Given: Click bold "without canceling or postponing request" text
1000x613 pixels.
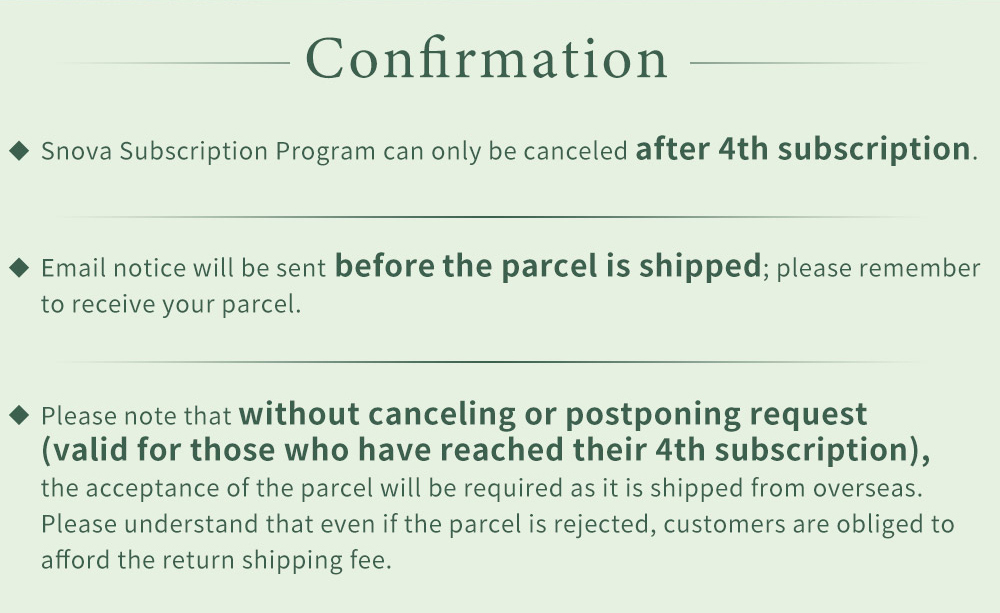Looking at the screenshot, I should pos(554,413).
